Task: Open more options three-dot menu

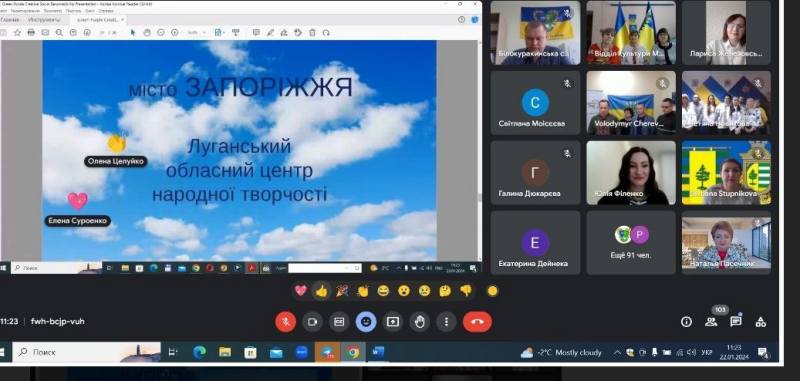Action: click(x=446, y=322)
